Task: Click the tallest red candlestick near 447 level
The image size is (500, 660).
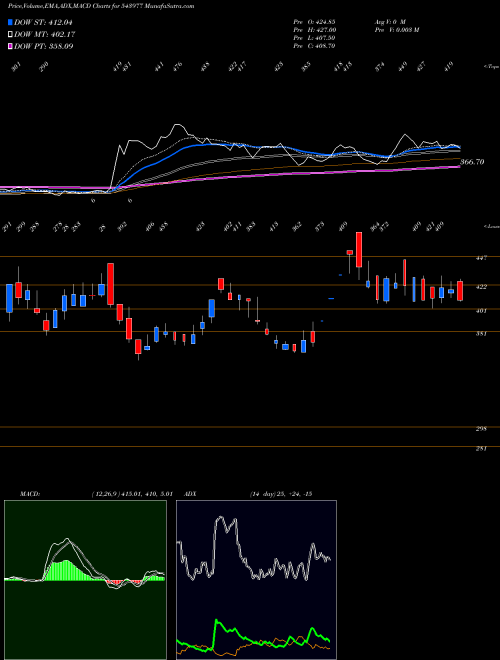Action: tap(359, 250)
